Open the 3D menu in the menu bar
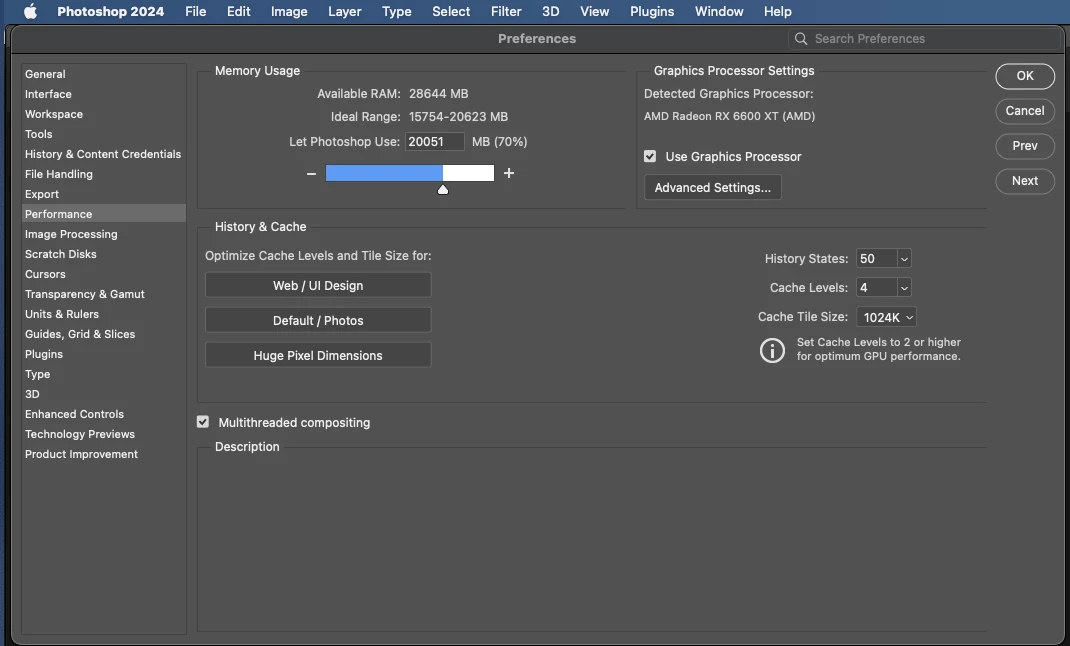 [550, 12]
